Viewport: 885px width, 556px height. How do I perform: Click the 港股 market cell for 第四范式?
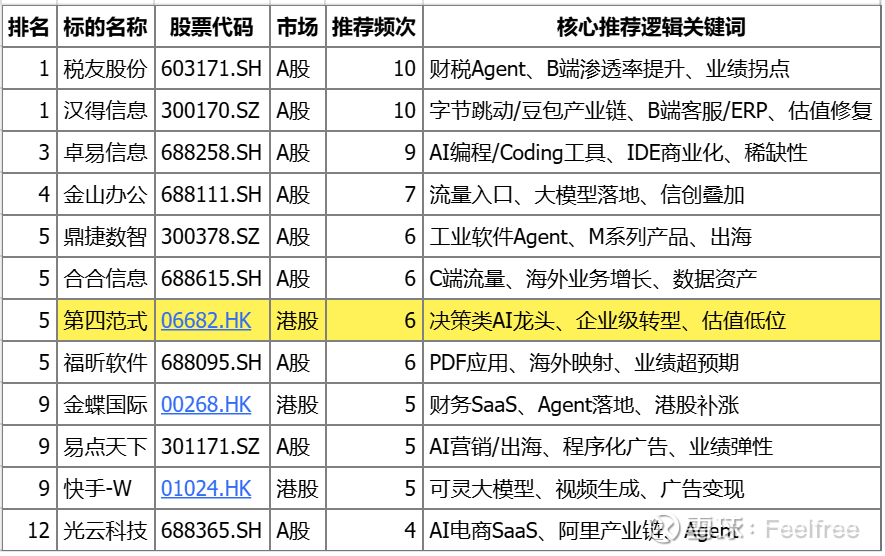(297, 321)
